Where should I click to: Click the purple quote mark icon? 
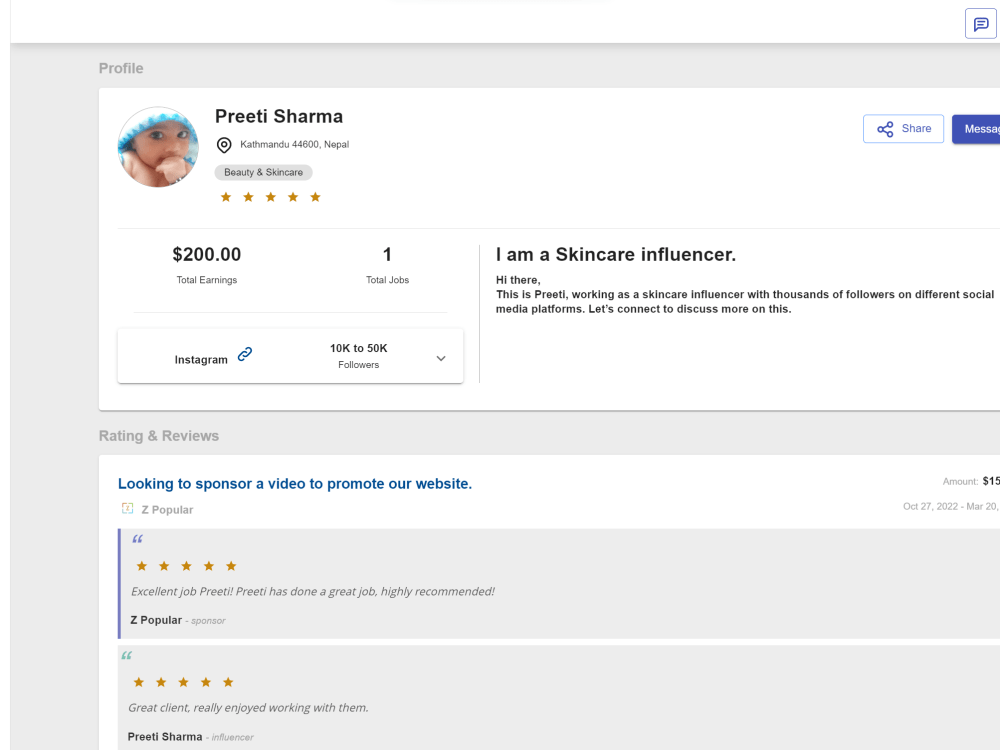137,540
